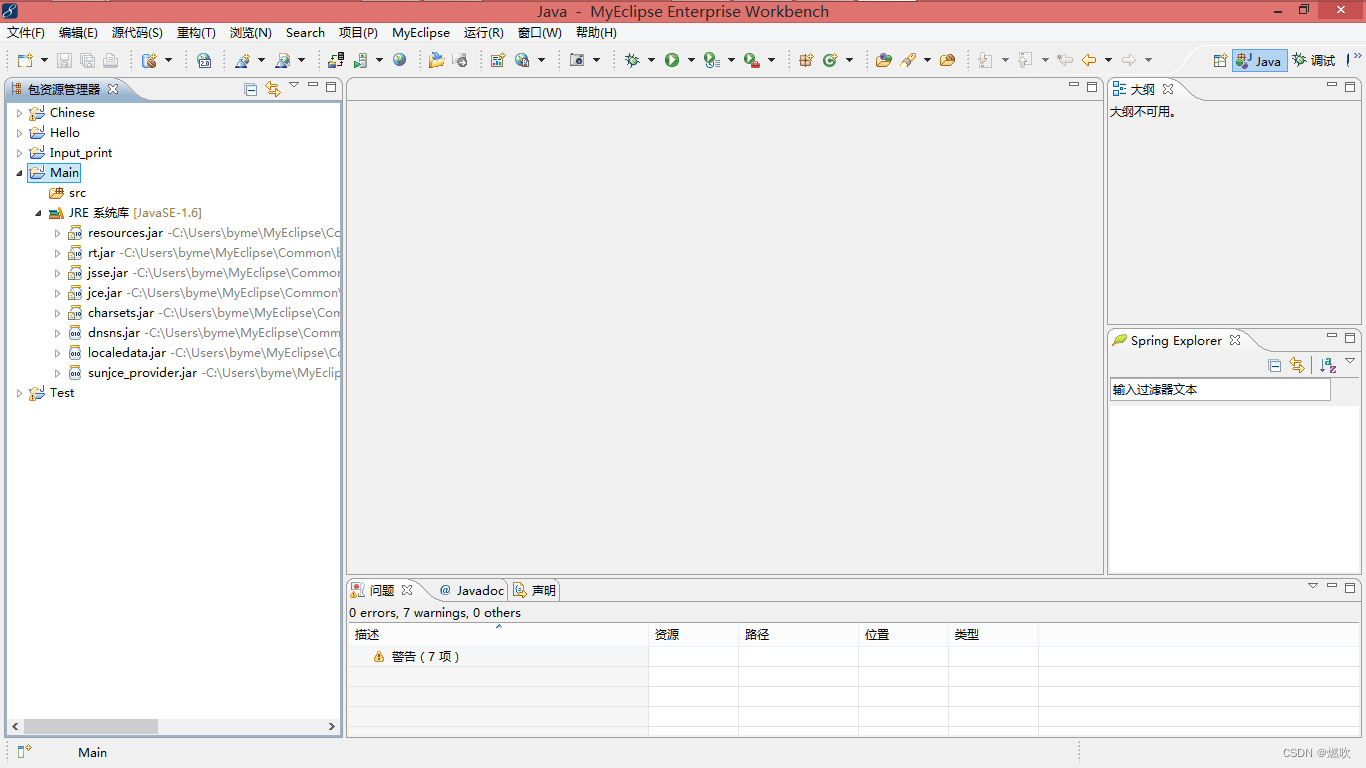The image size is (1366, 768).
Task: Click the Run/Stop server toolbar icon
Action: pyautogui.click(x=361, y=60)
